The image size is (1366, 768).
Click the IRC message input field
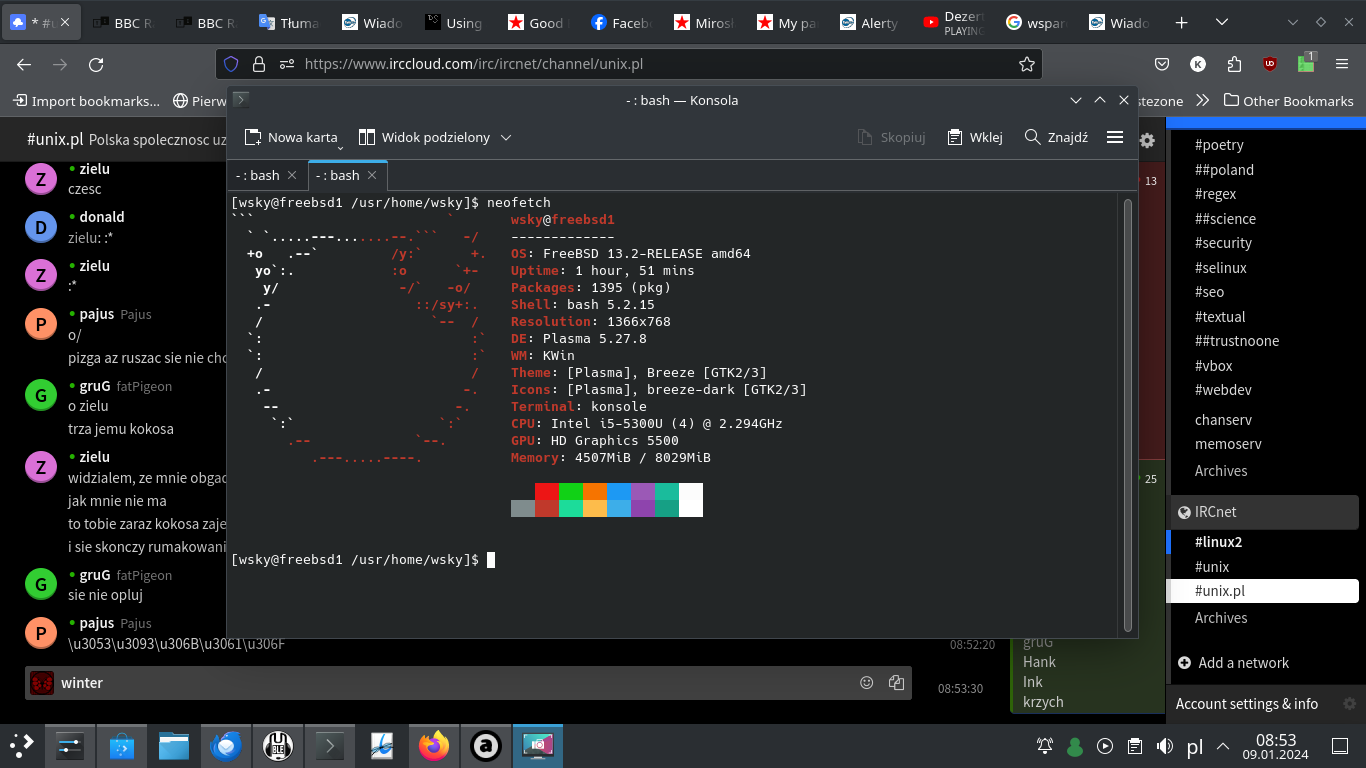450,683
